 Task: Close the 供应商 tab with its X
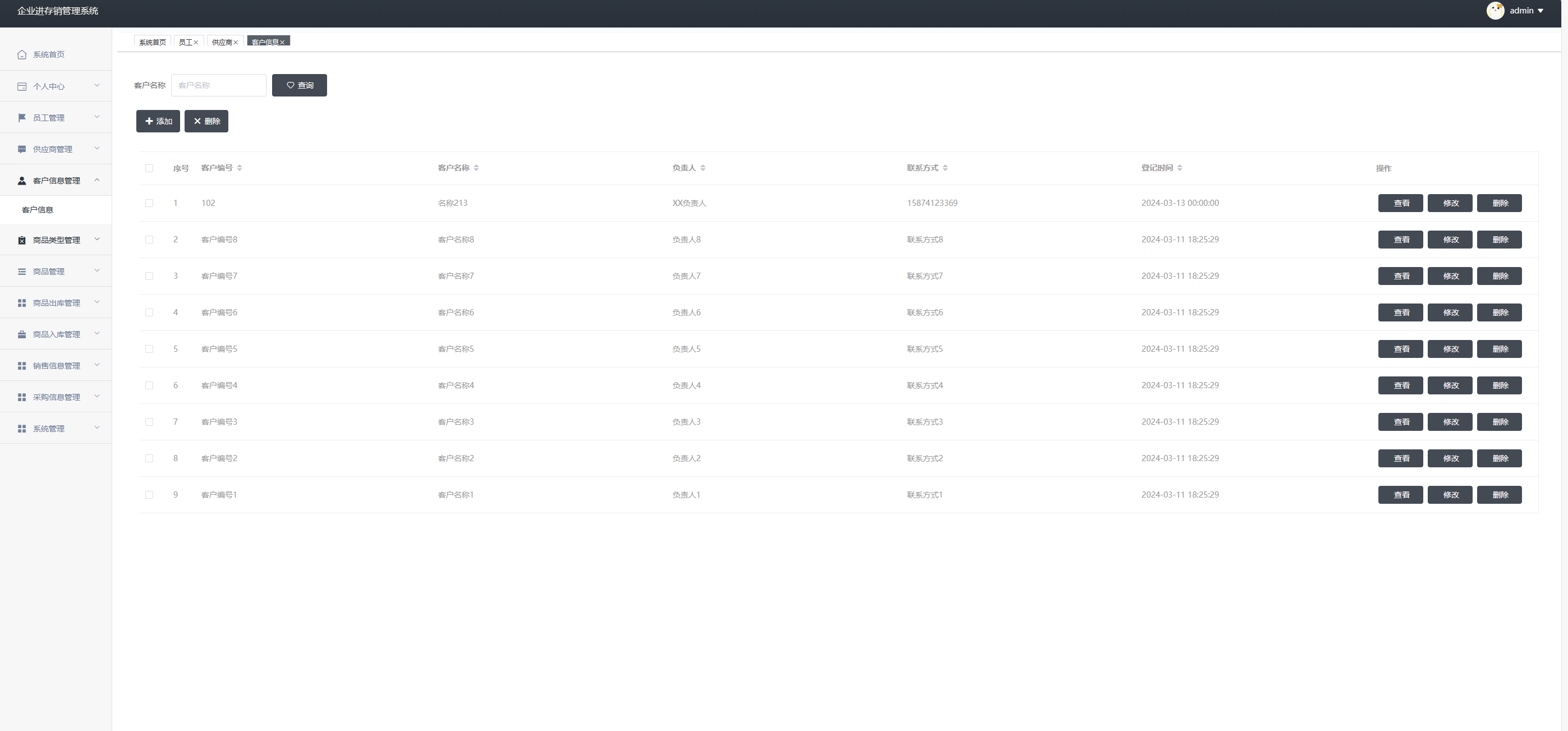[236, 43]
